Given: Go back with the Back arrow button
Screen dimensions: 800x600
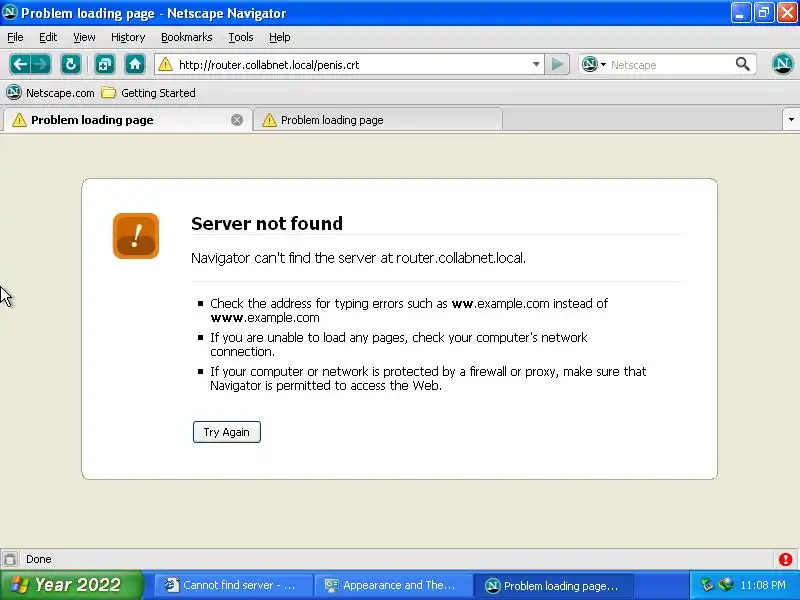Looking at the screenshot, I should coord(20,64).
